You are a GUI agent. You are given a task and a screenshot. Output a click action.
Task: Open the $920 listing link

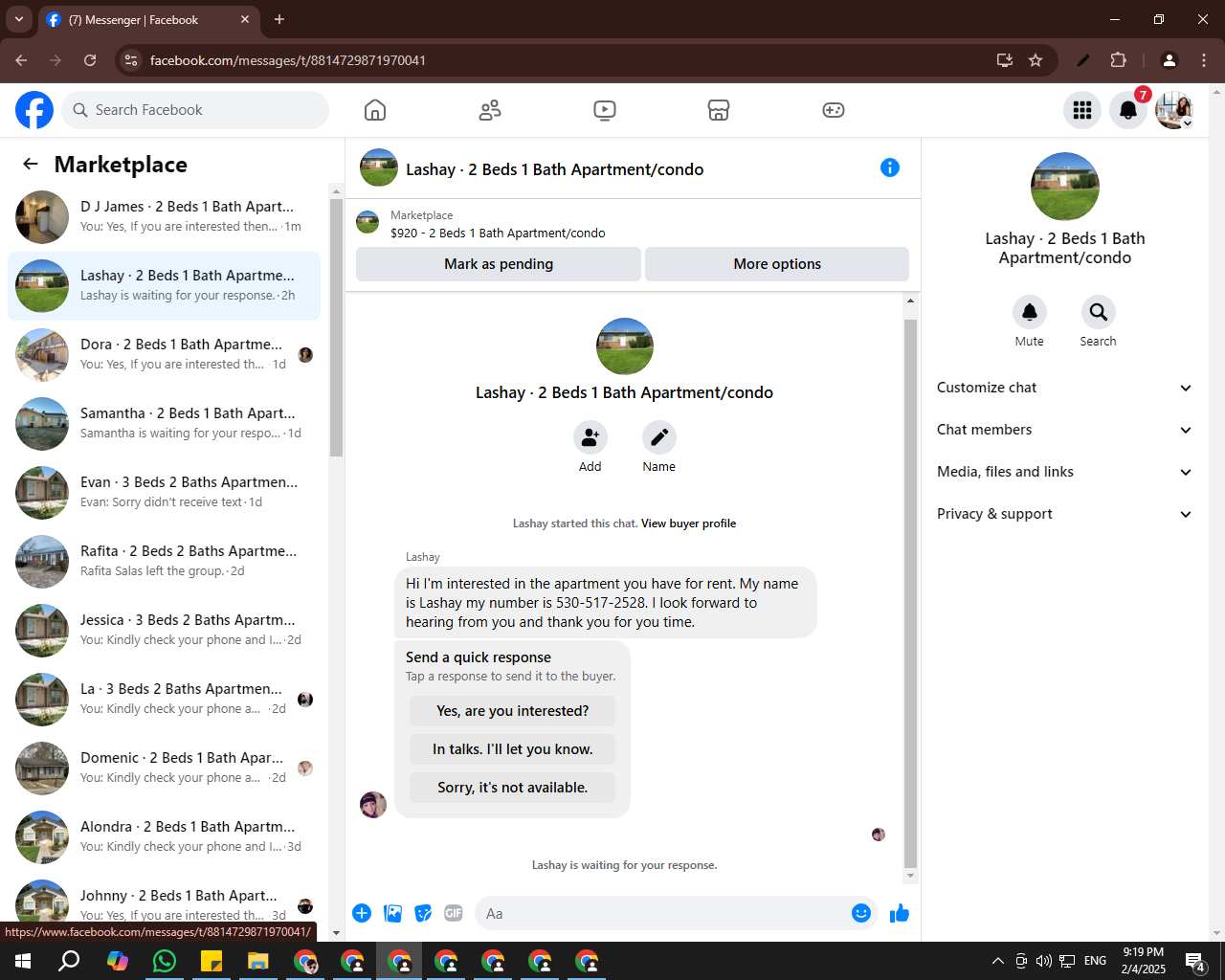[x=498, y=233]
